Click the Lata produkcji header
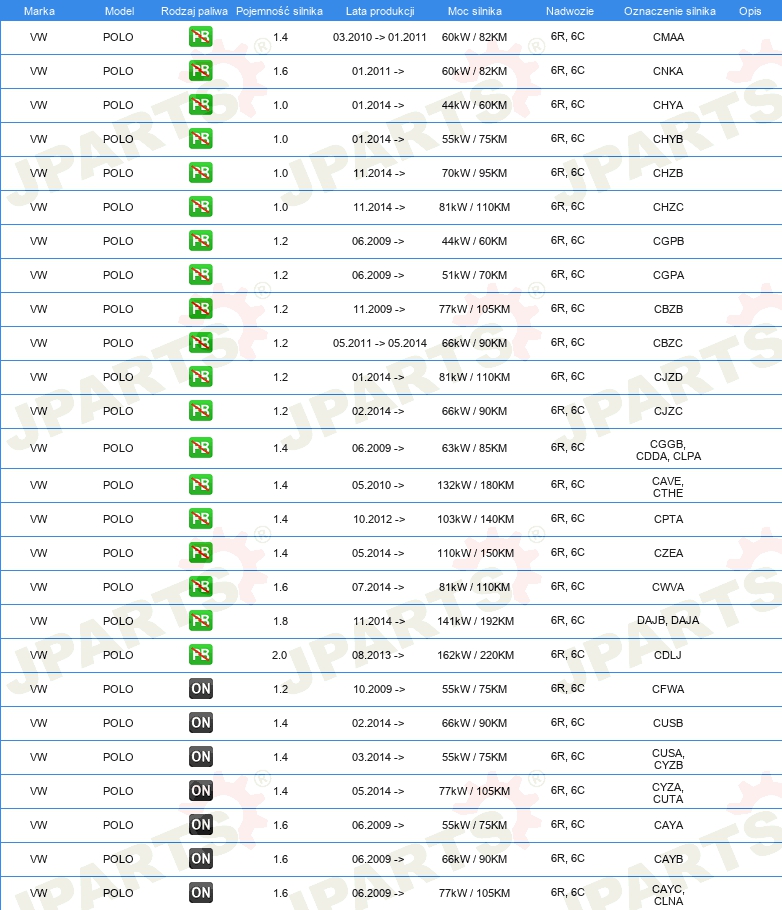The width and height of the screenshot is (782, 910). point(380,11)
